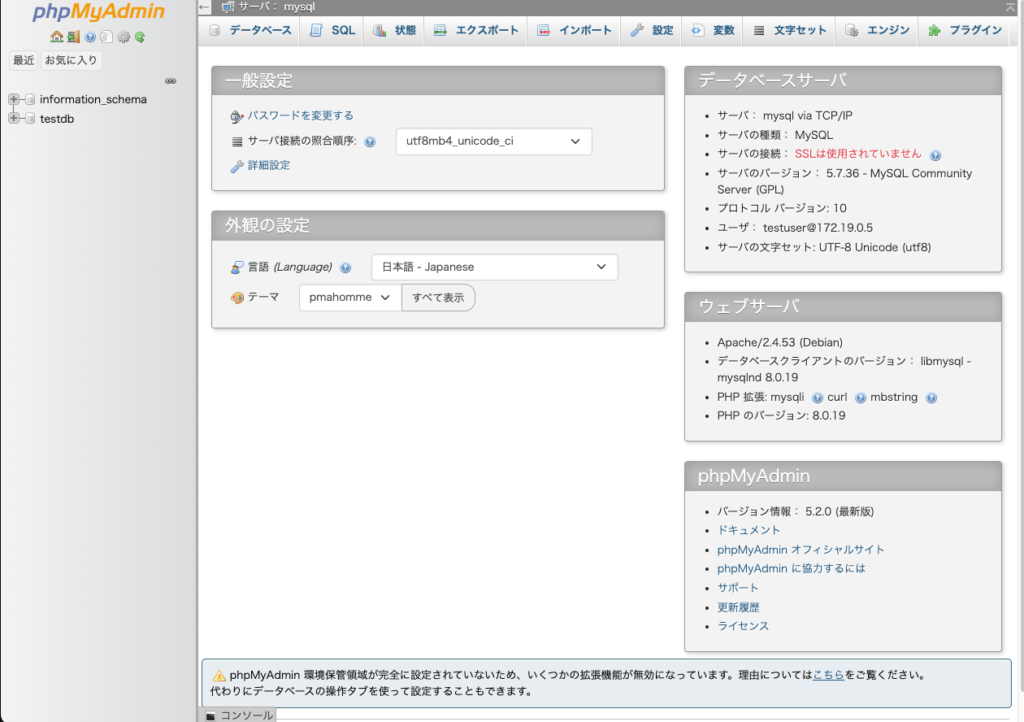Click the ウェブサーバ panel header
This screenshot has height=722, width=1024.
pos(843,307)
